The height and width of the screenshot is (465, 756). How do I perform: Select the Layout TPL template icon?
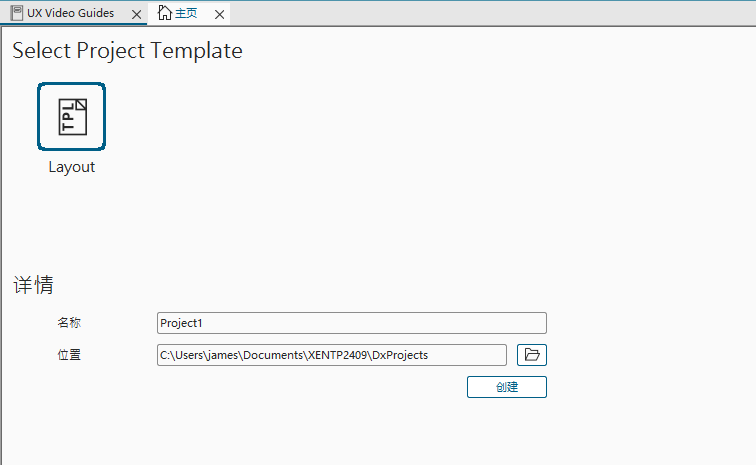tap(71, 116)
